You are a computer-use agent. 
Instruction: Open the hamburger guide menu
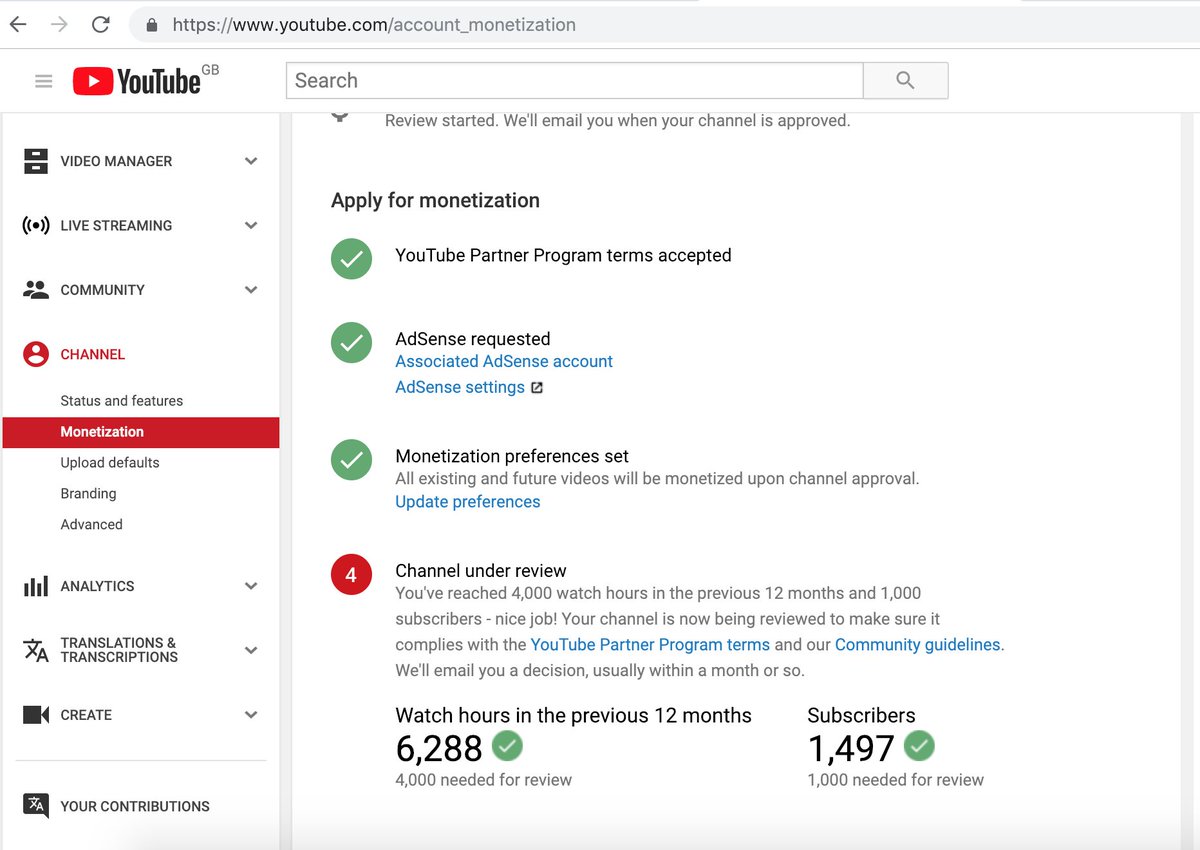click(x=43, y=81)
